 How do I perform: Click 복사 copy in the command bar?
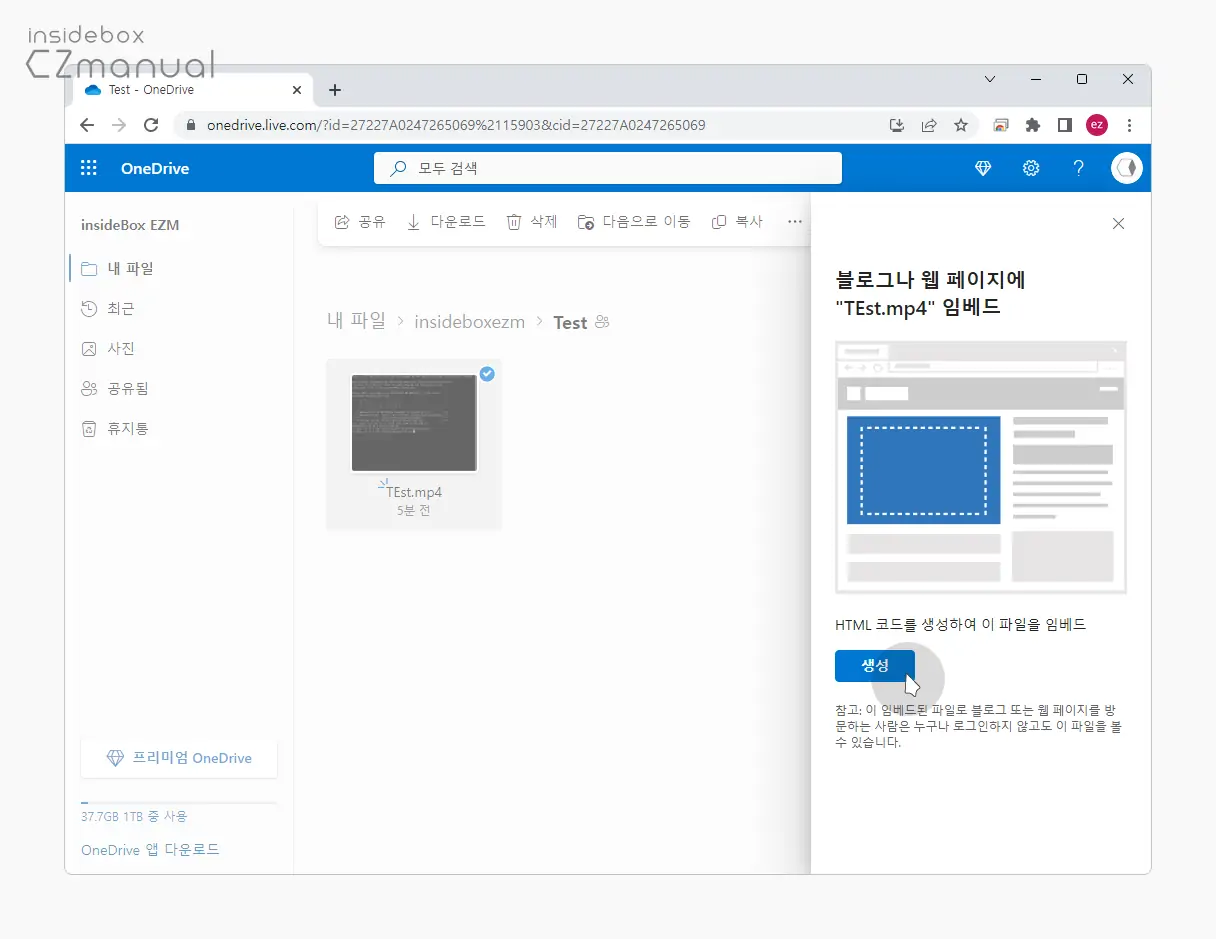pos(737,222)
